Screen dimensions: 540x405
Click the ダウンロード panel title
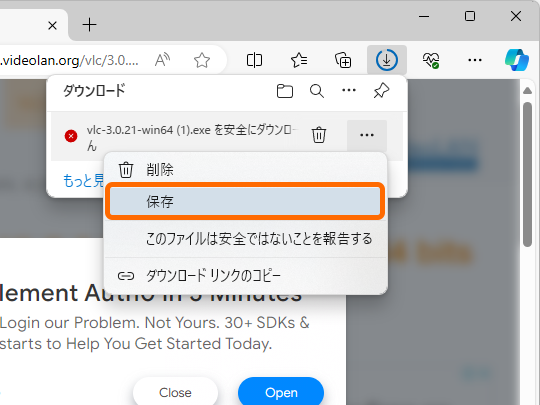(x=94, y=91)
